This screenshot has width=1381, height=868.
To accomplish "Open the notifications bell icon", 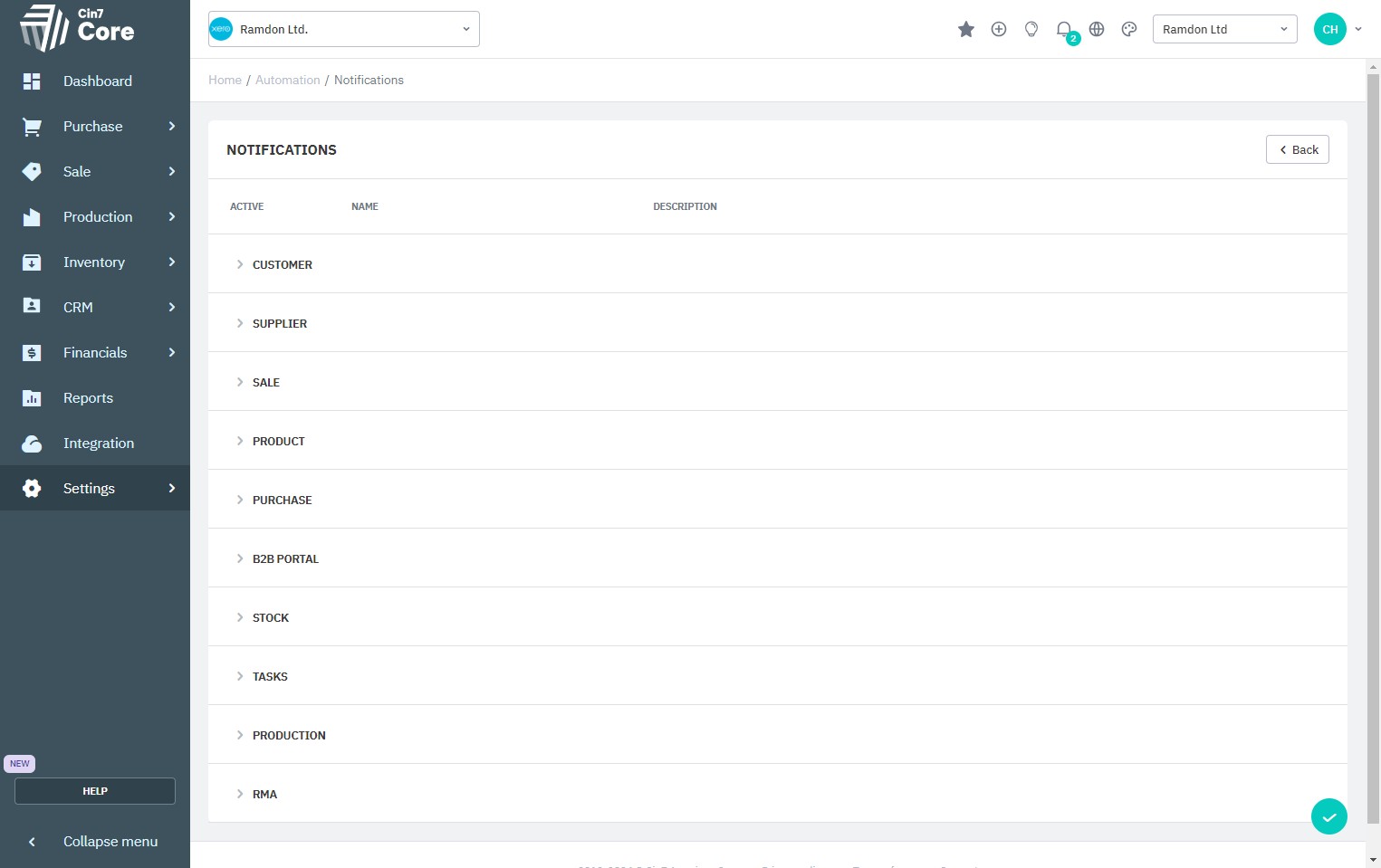I will tap(1064, 30).
